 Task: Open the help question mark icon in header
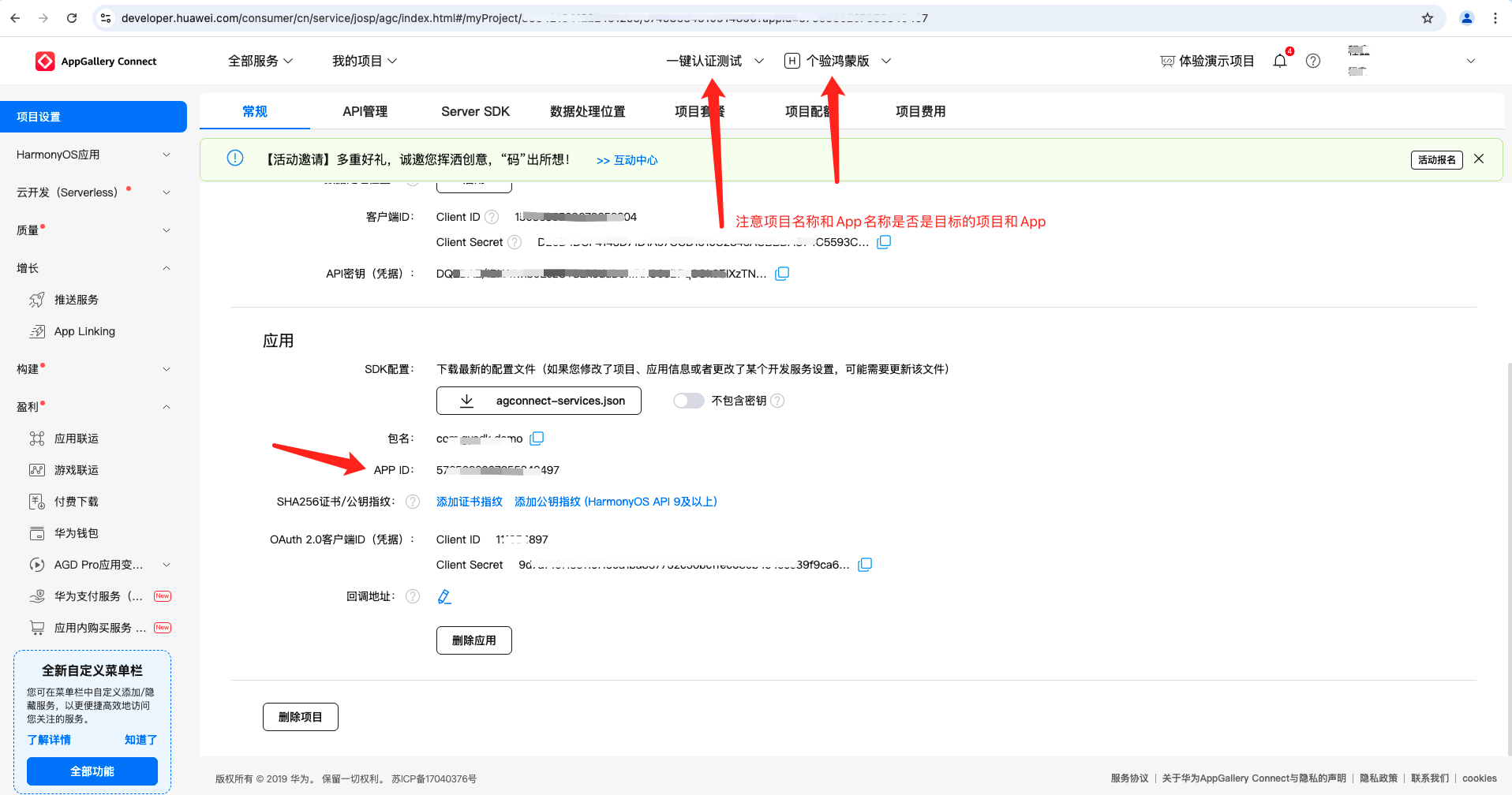coord(1313,61)
